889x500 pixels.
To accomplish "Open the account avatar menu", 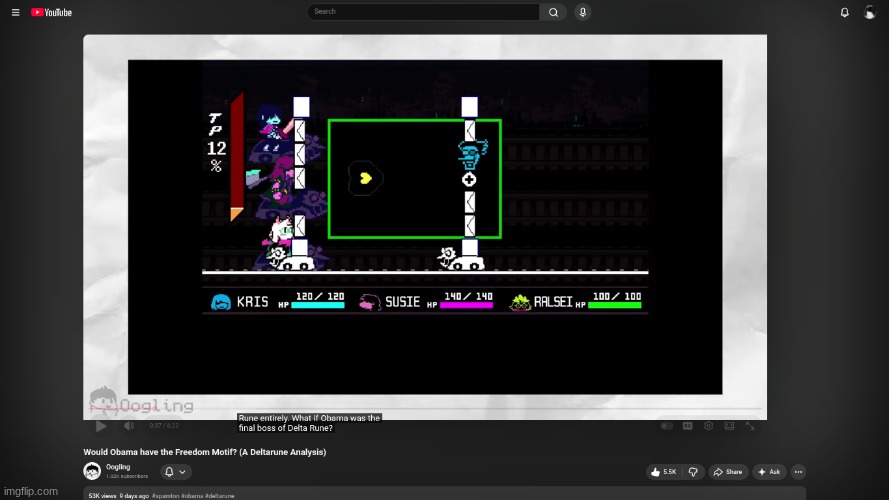I will click(x=870, y=12).
